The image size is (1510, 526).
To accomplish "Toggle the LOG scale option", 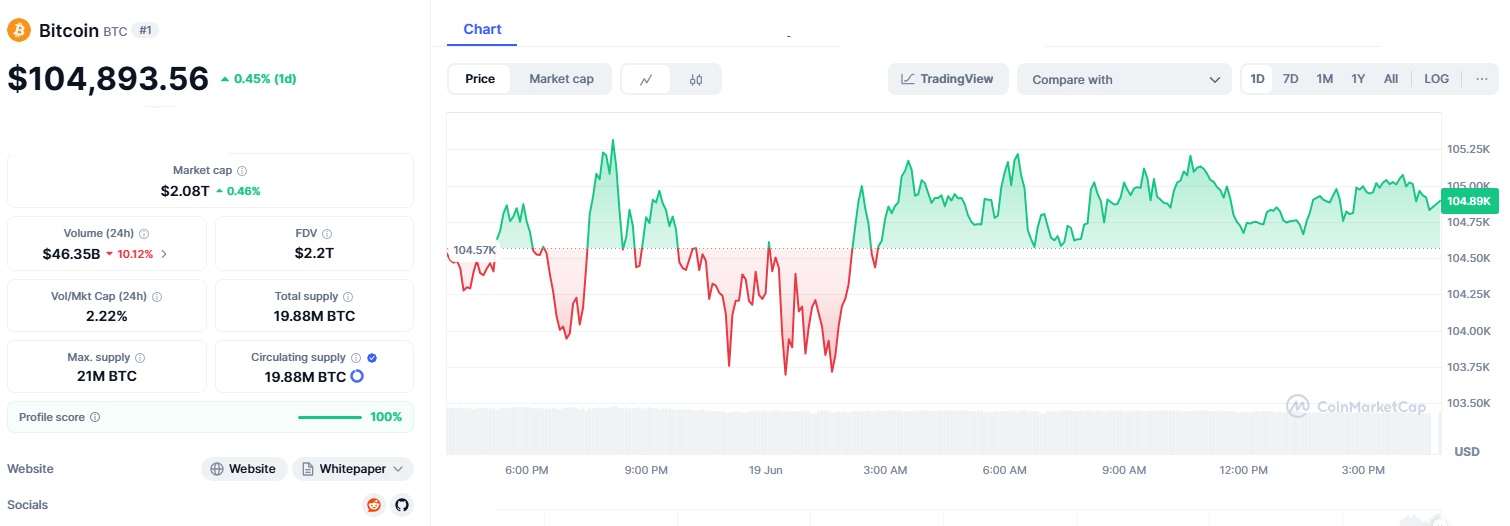I will (x=1436, y=79).
